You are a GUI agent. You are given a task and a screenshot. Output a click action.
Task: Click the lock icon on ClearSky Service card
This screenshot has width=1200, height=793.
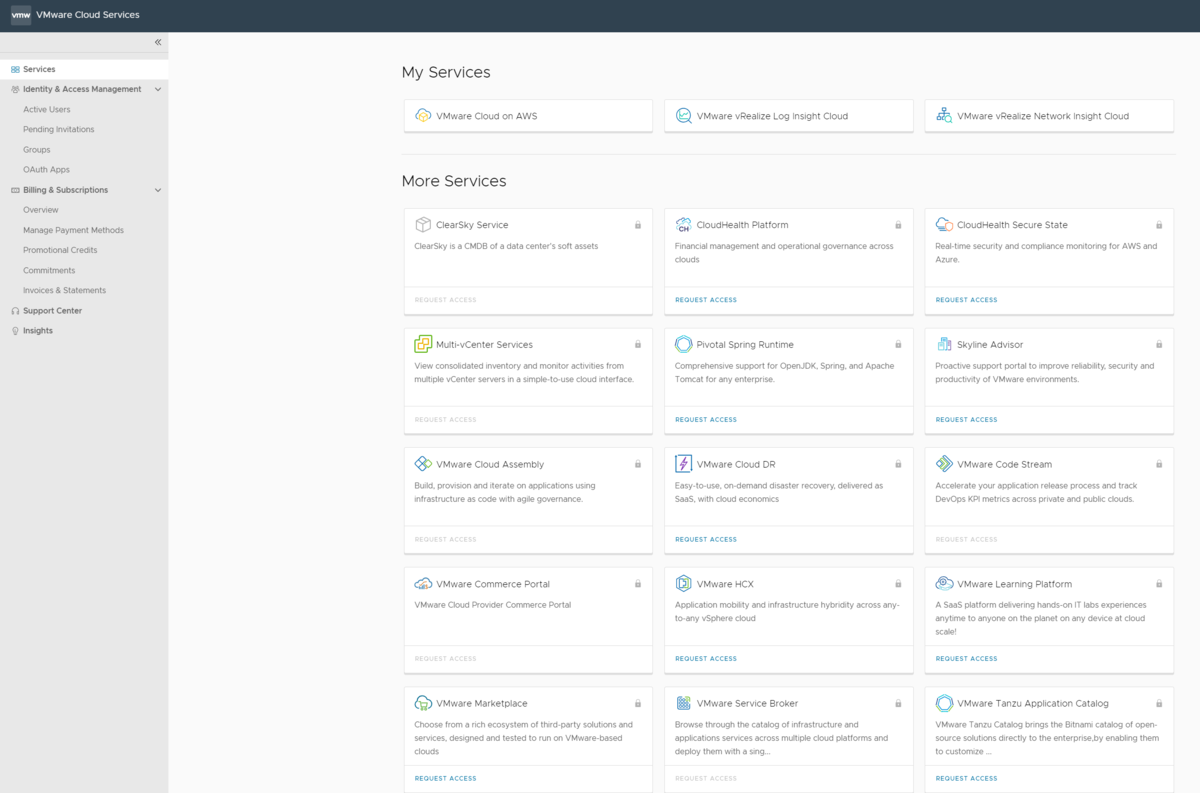638,225
